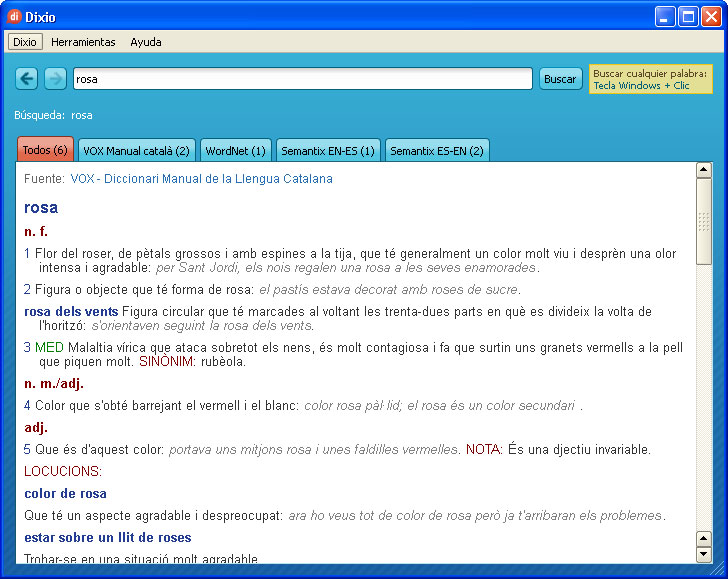Click the blue headword rosa
728x579 pixels.
pos(41,207)
